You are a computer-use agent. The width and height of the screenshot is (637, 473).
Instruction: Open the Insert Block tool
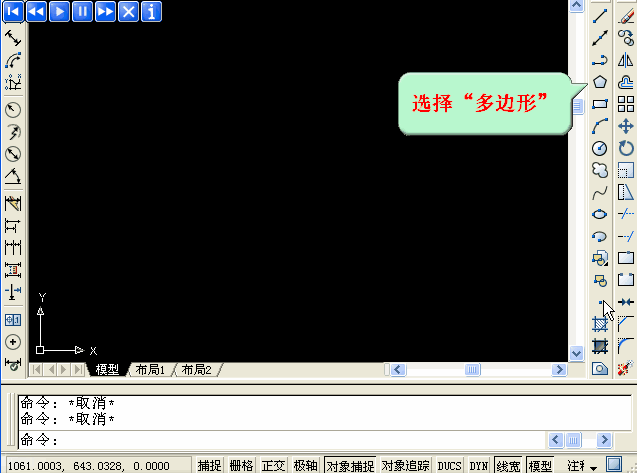(x=600, y=258)
